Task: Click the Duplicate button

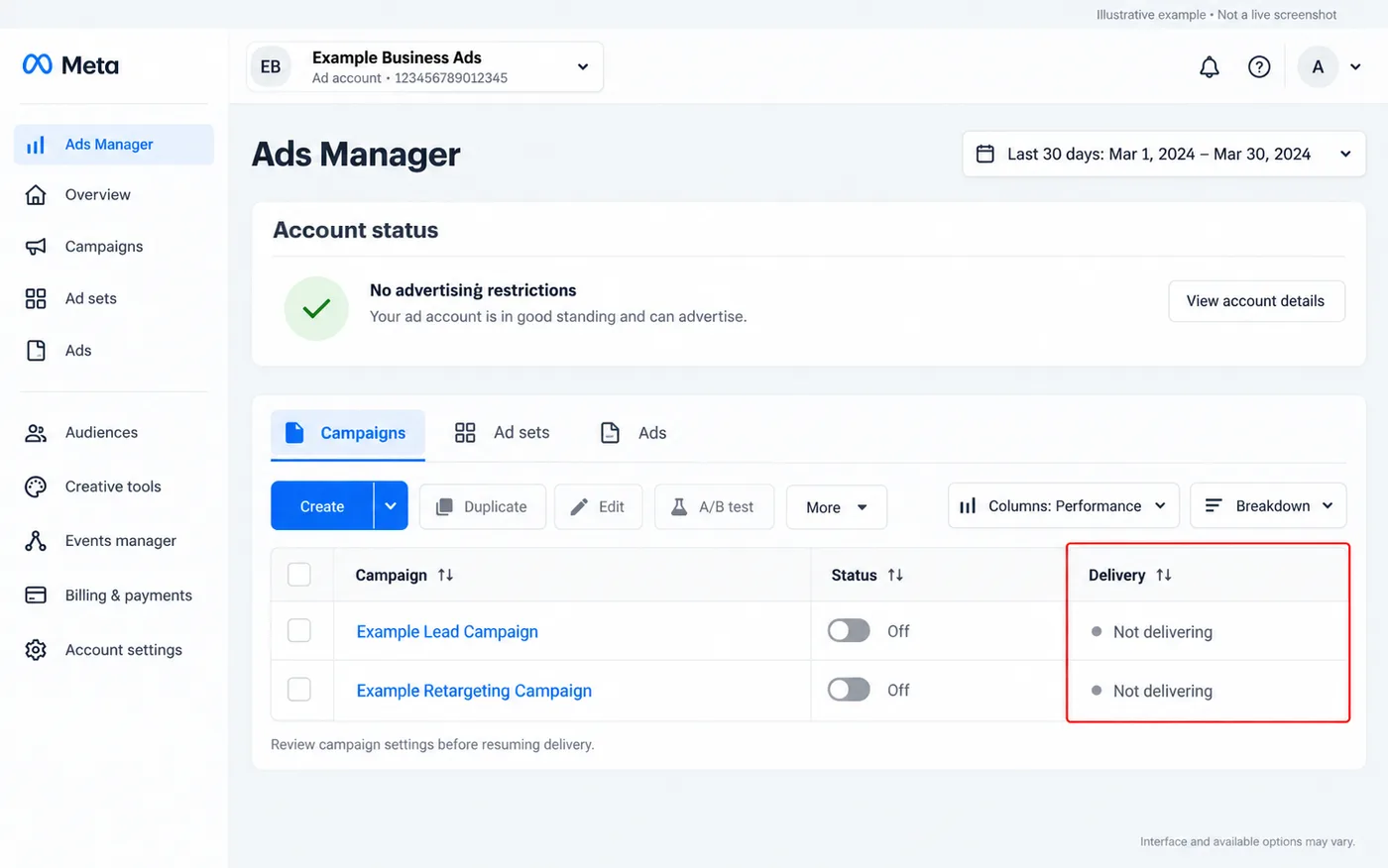Action: pos(483,506)
